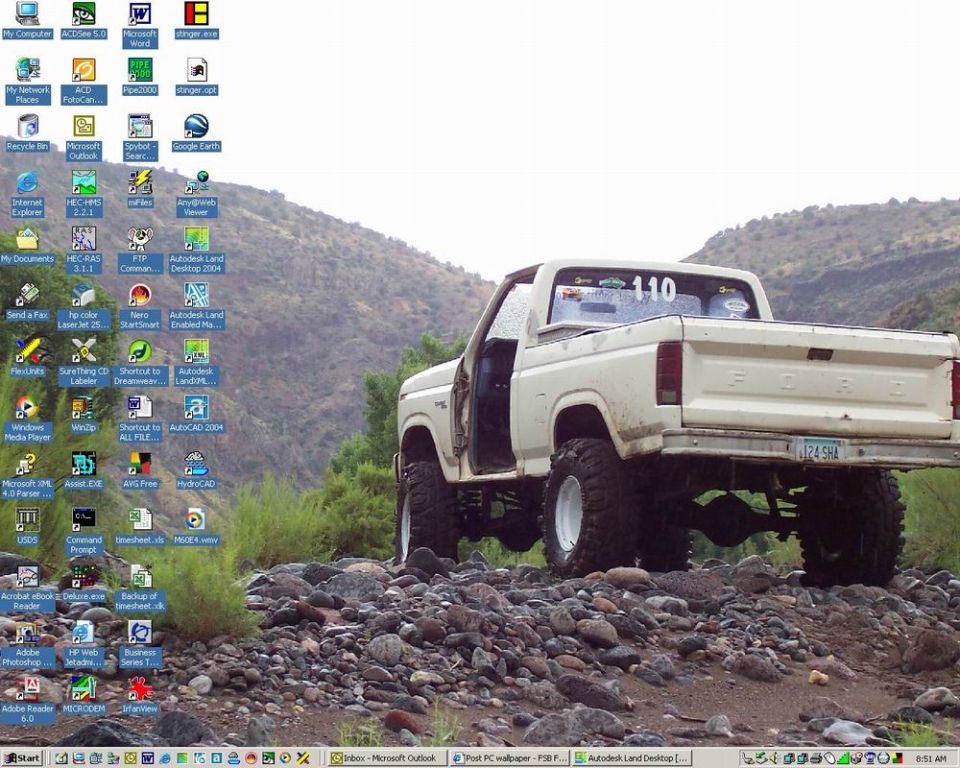Select the timesheet.xls file icon
Screen dimensions: 960x768
140,527
